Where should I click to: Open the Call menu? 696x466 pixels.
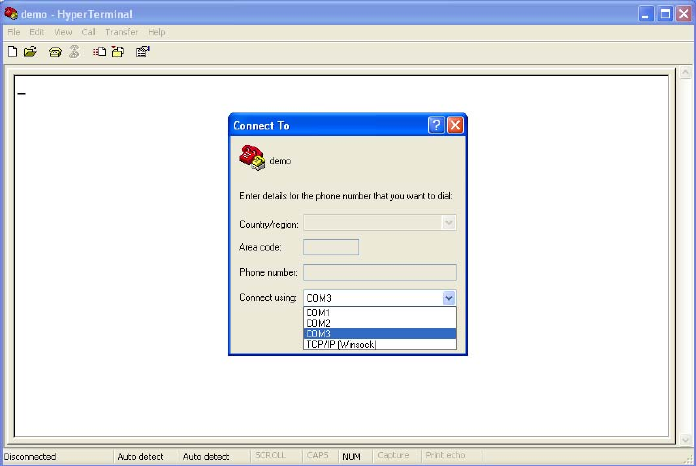point(88,32)
